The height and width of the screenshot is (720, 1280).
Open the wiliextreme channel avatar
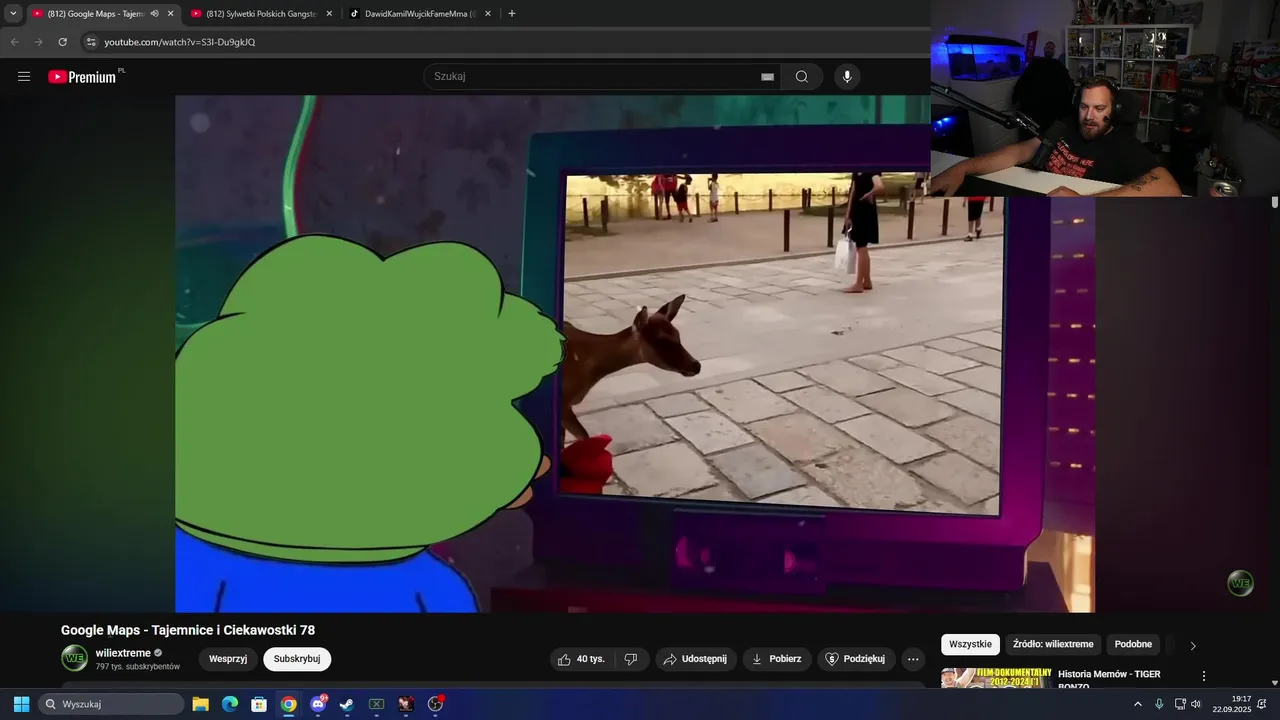coord(75,658)
